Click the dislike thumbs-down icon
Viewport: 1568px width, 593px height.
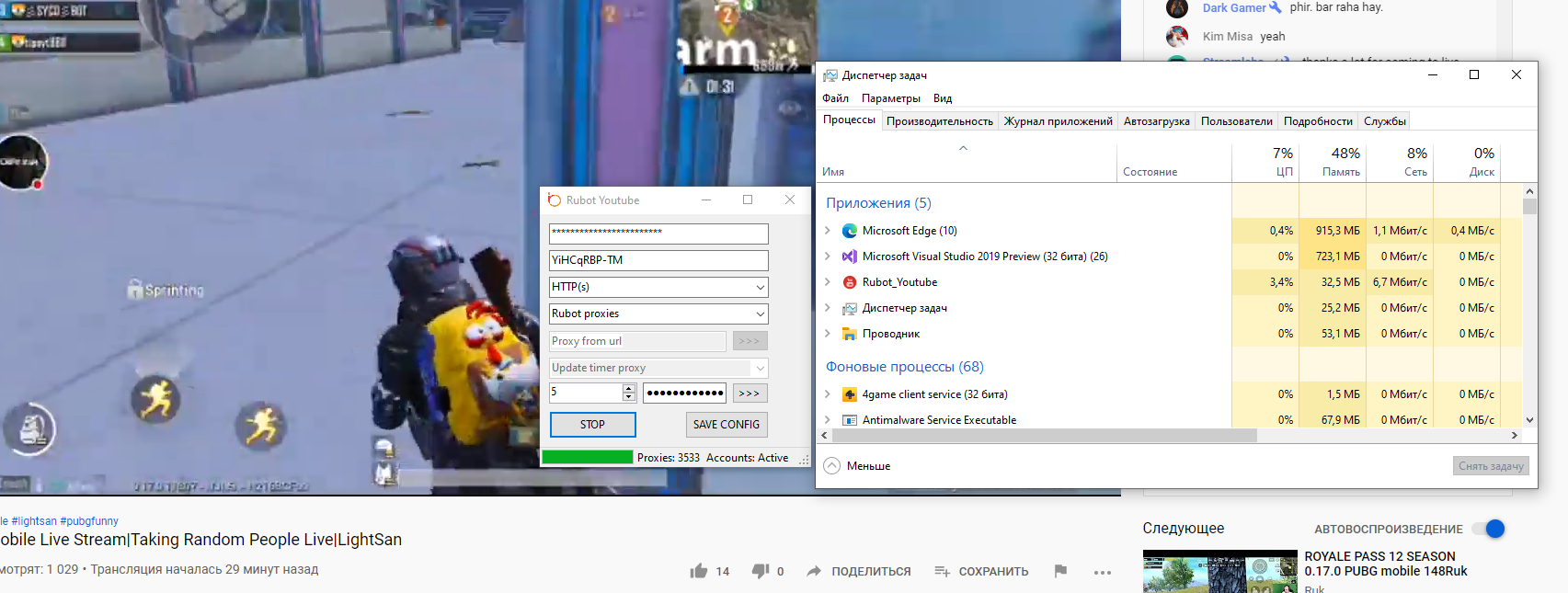point(760,571)
